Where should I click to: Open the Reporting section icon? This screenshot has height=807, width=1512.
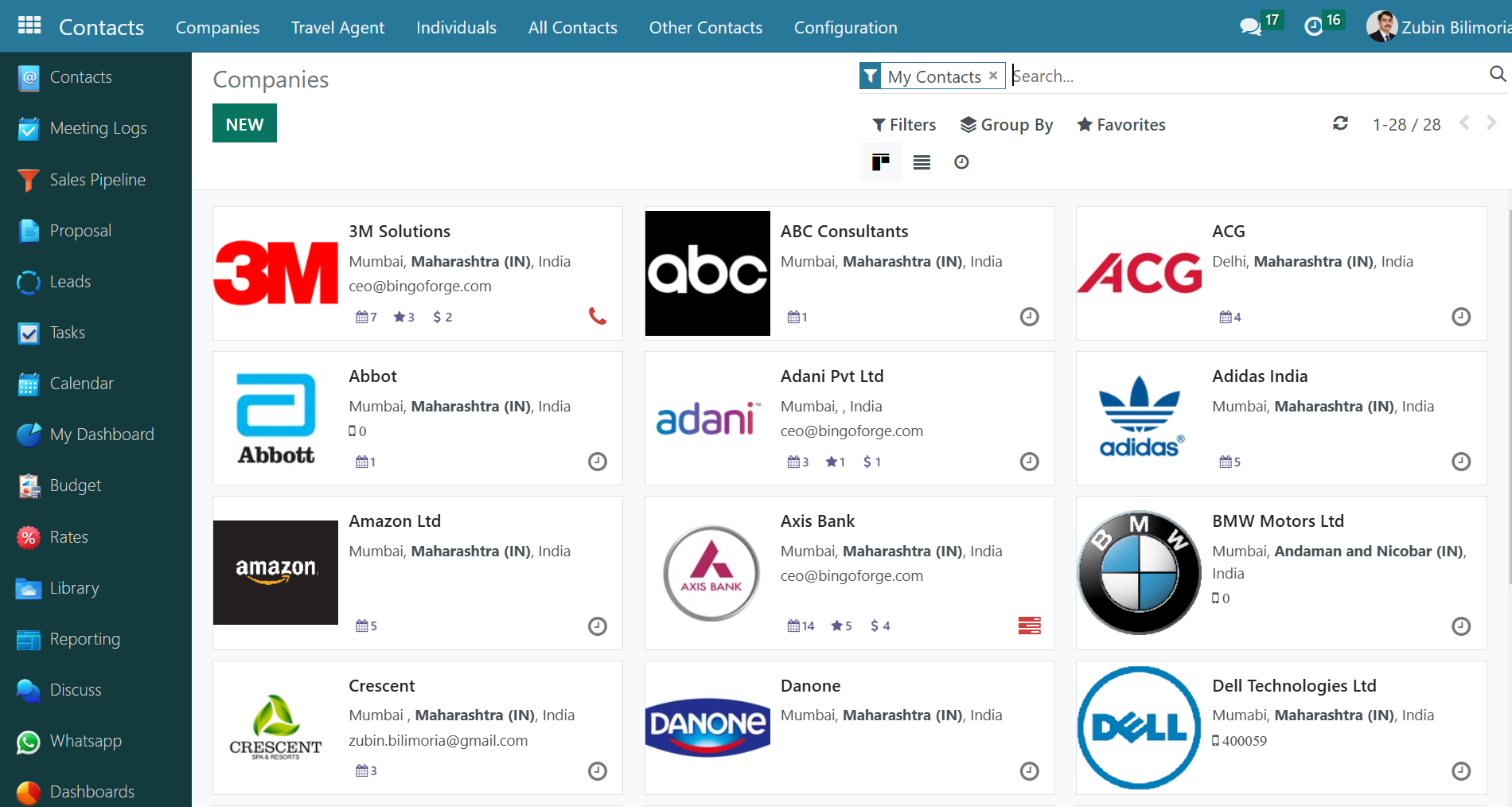[x=28, y=639]
